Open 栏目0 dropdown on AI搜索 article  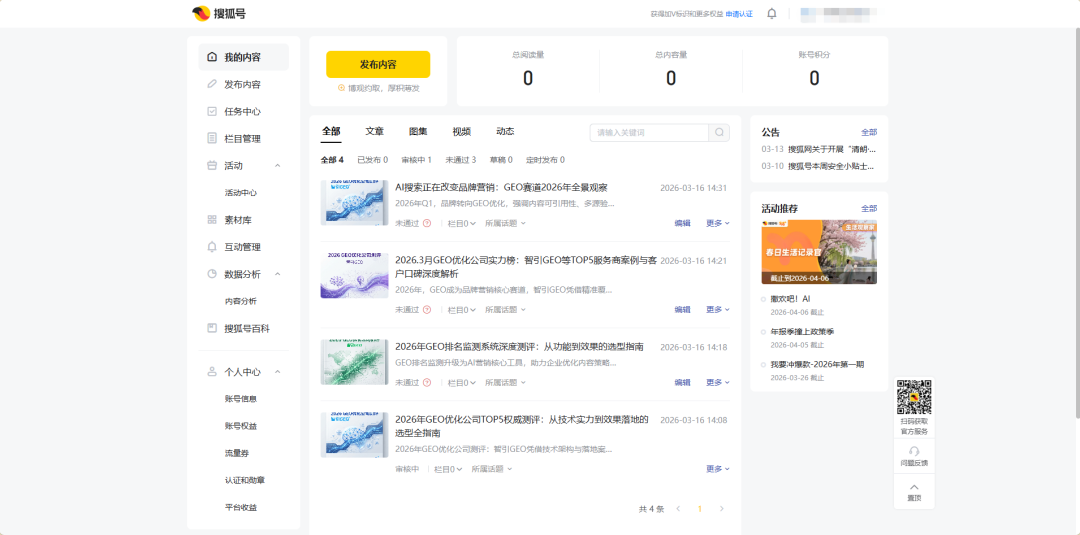click(x=462, y=223)
